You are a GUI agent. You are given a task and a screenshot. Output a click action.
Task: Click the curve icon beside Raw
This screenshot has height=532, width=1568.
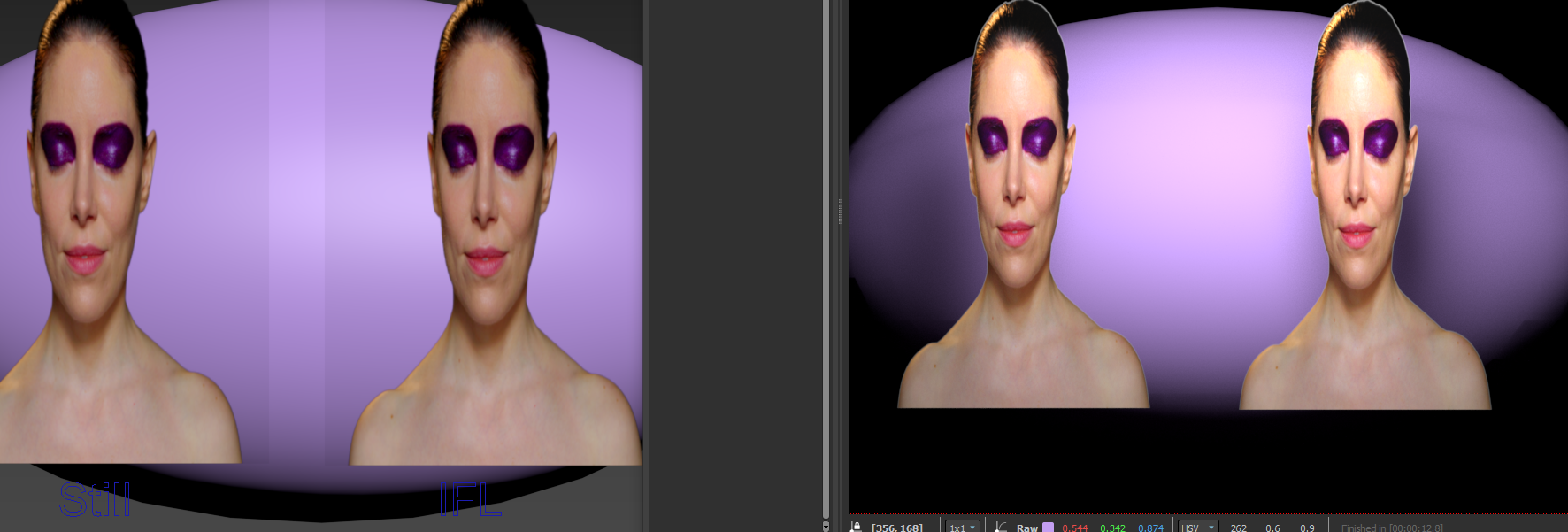[x=1000, y=527]
